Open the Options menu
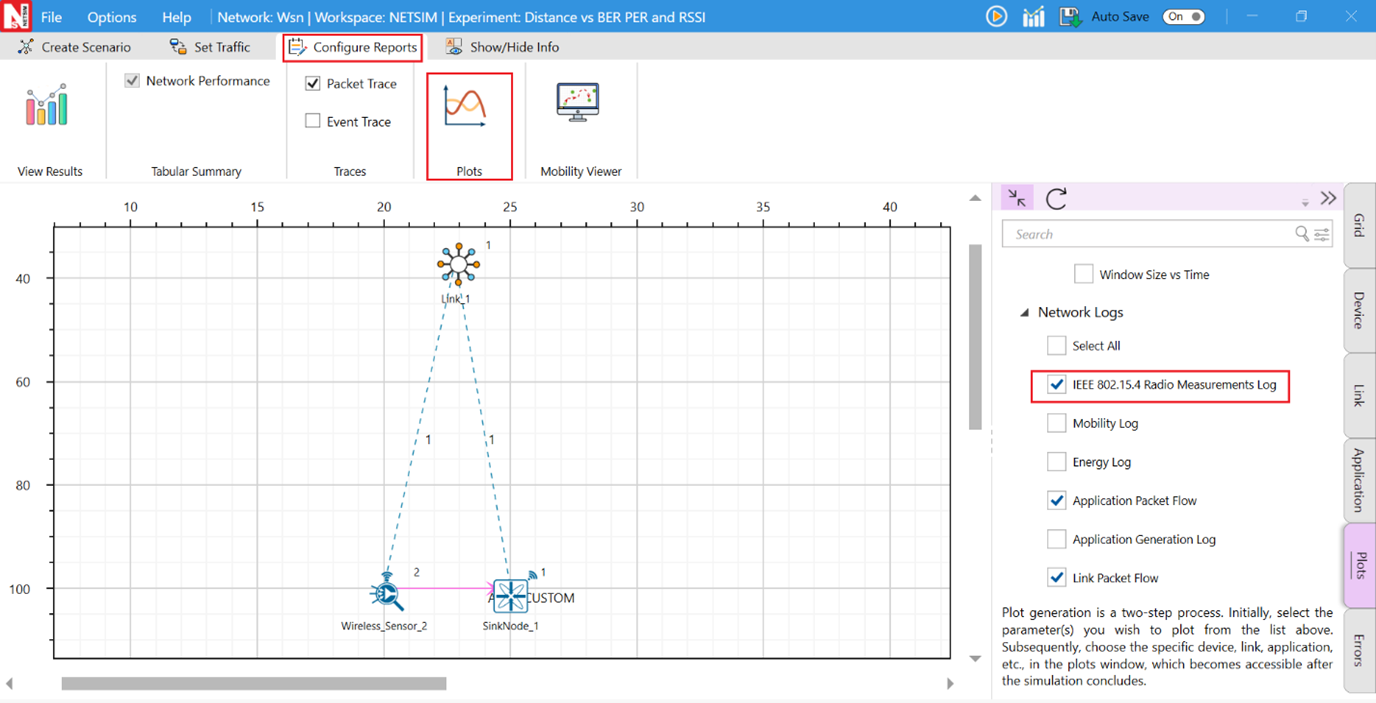This screenshot has width=1376, height=703. pos(111,17)
